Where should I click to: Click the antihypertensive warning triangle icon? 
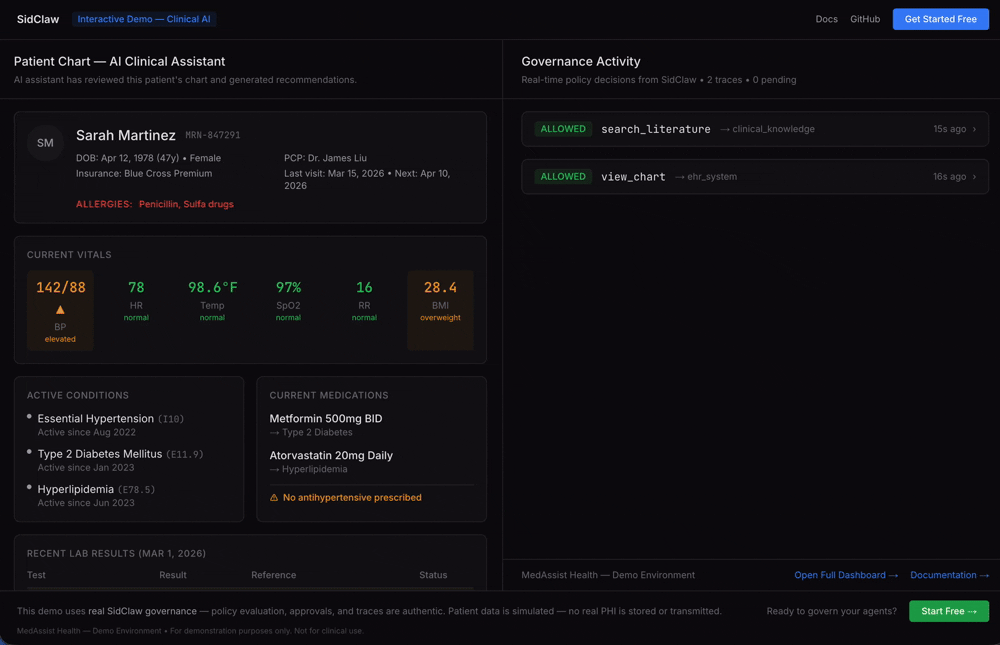(x=274, y=497)
